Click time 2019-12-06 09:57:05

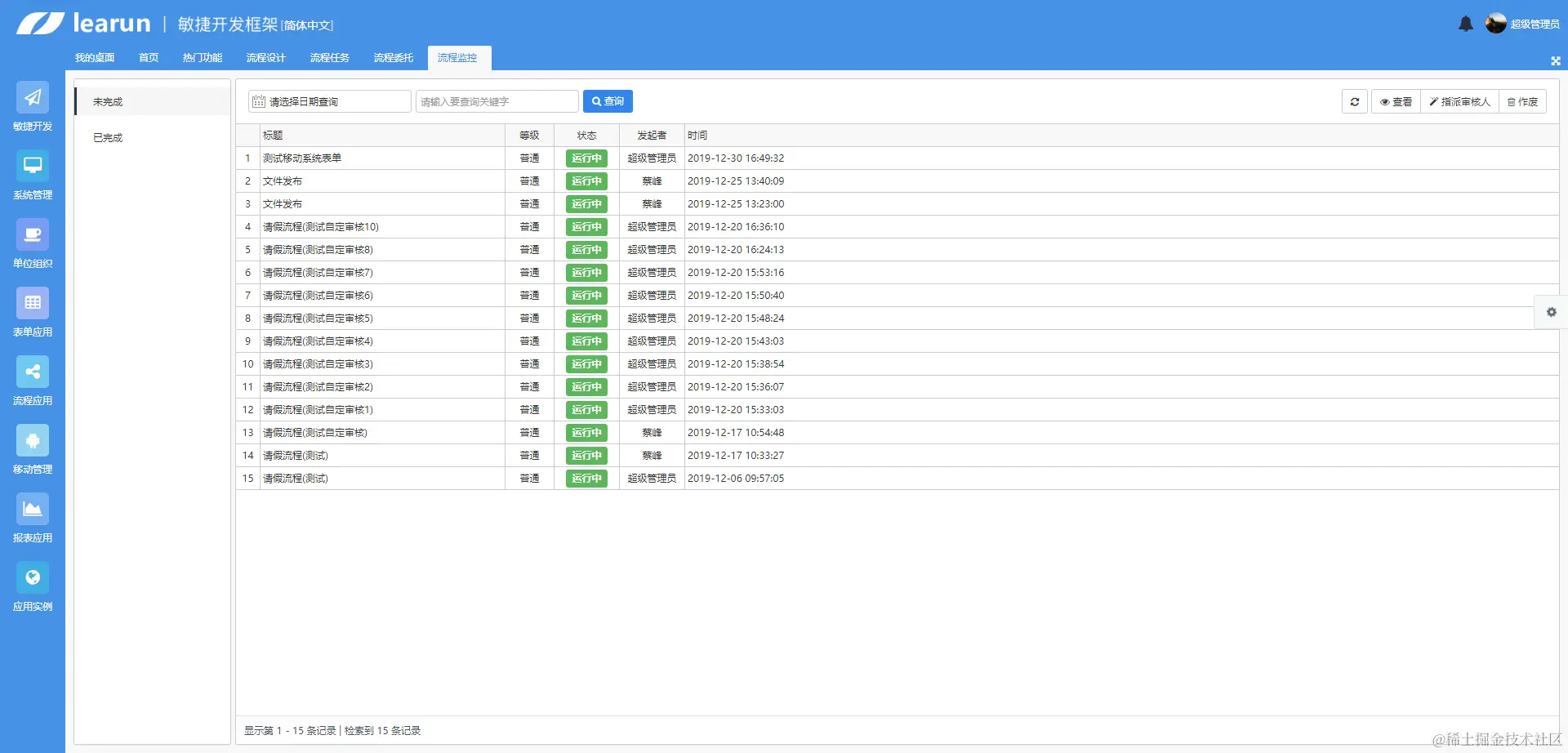(x=736, y=479)
